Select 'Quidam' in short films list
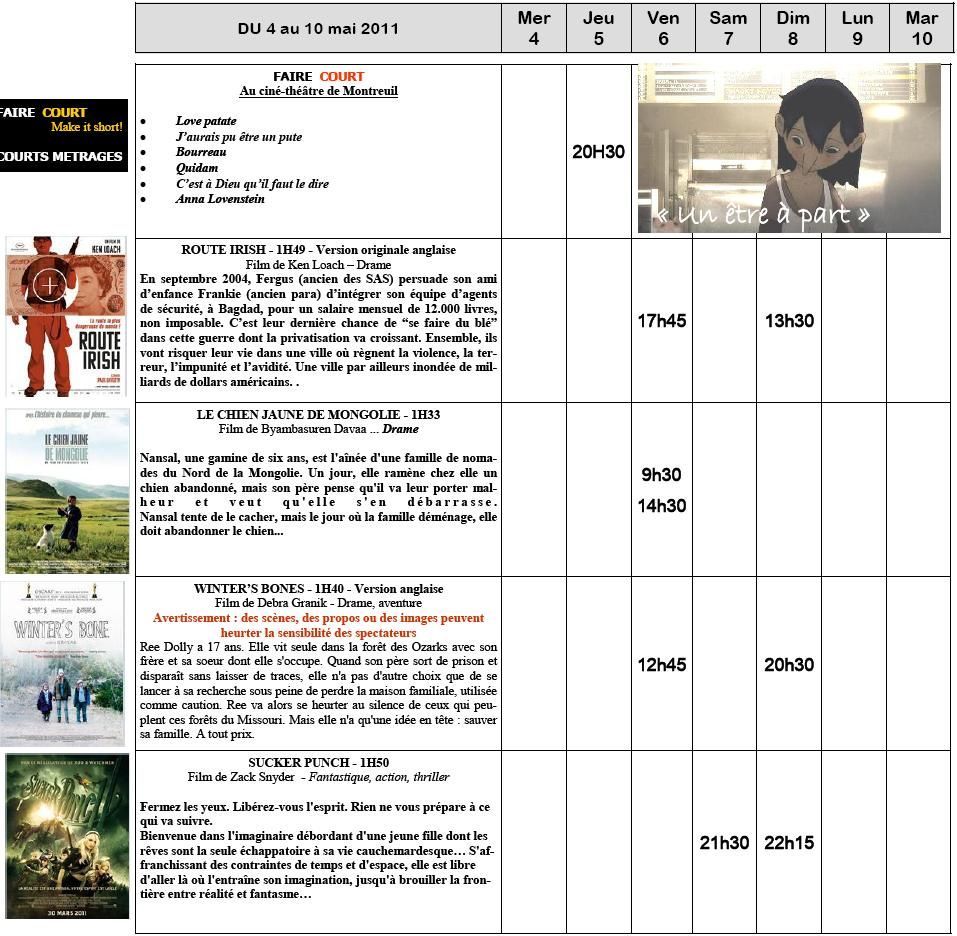The image size is (957, 936). tap(197, 168)
